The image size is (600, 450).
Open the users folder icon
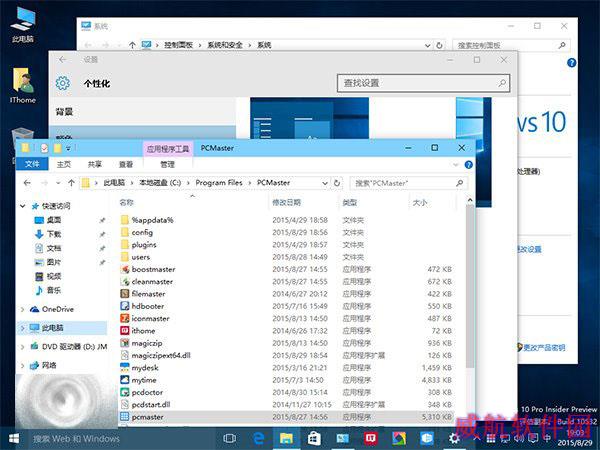click(125, 257)
